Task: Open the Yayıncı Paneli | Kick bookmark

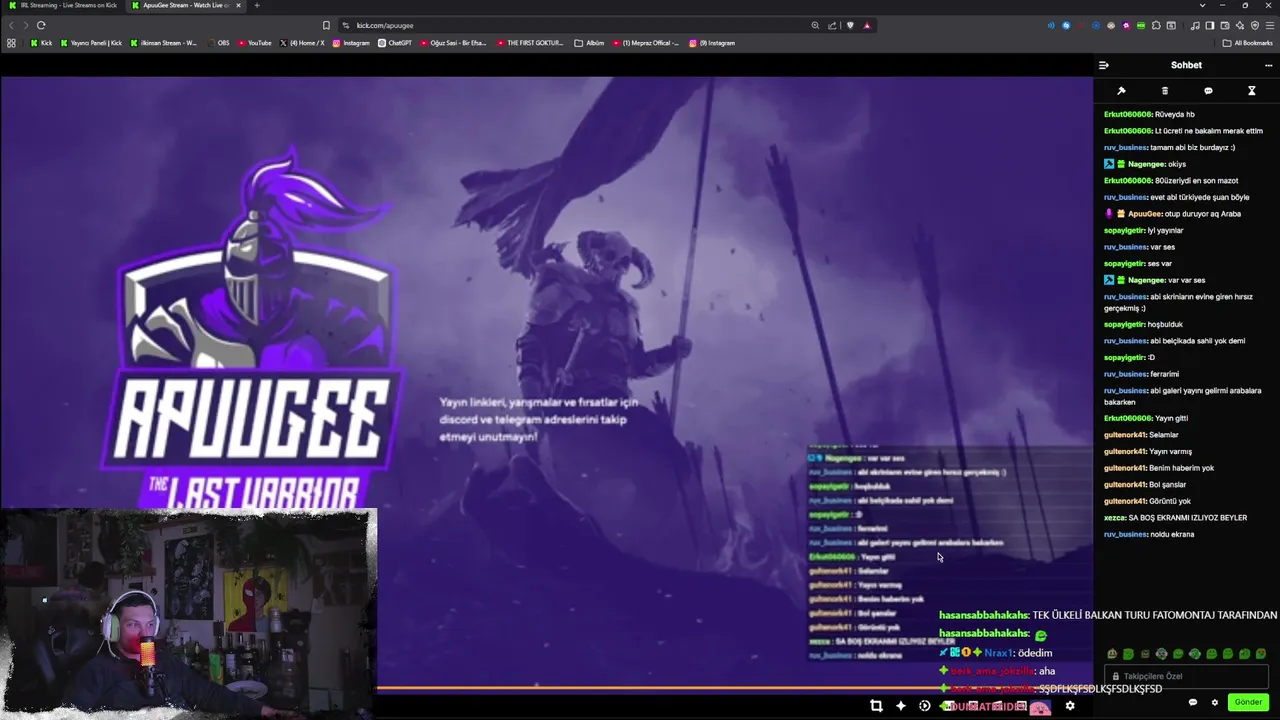Action: [91, 43]
